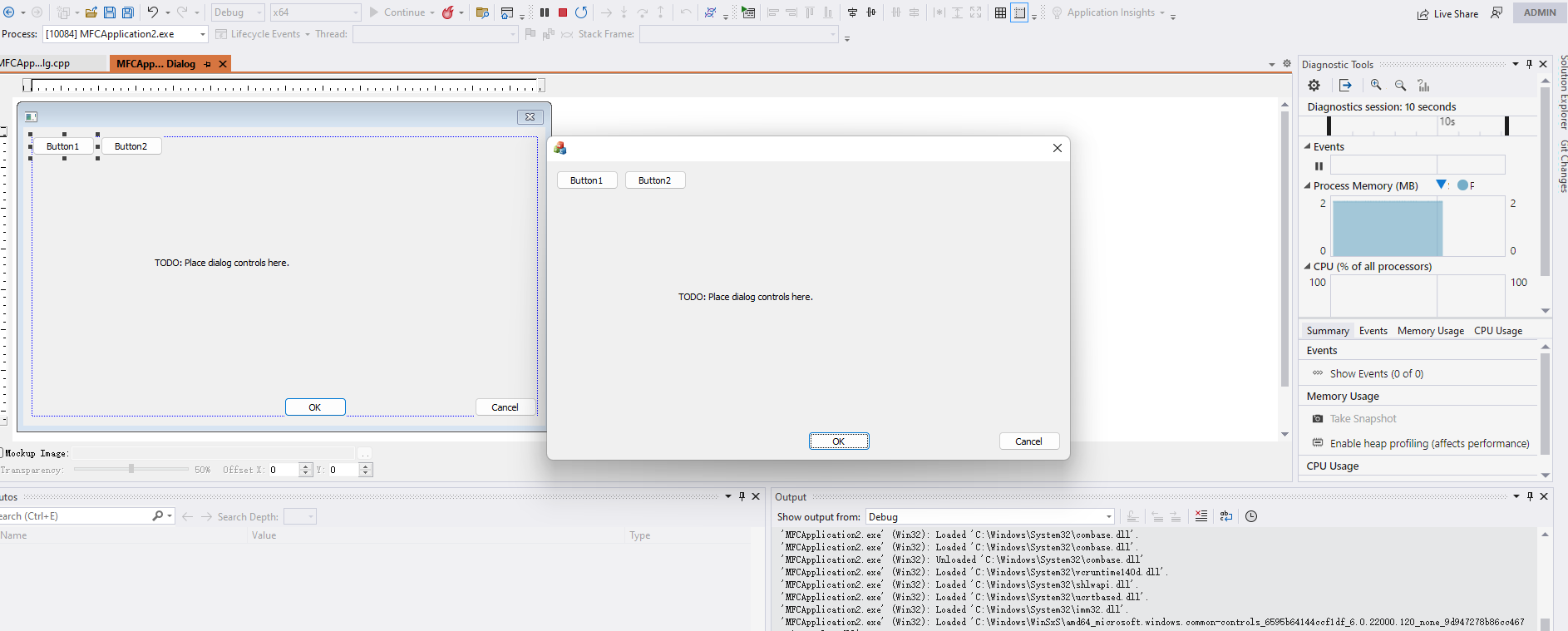Screen dimensions: 1568x631
Task: Open the Summary tab in Diagnostic Tools
Action: tap(1328, 331)
